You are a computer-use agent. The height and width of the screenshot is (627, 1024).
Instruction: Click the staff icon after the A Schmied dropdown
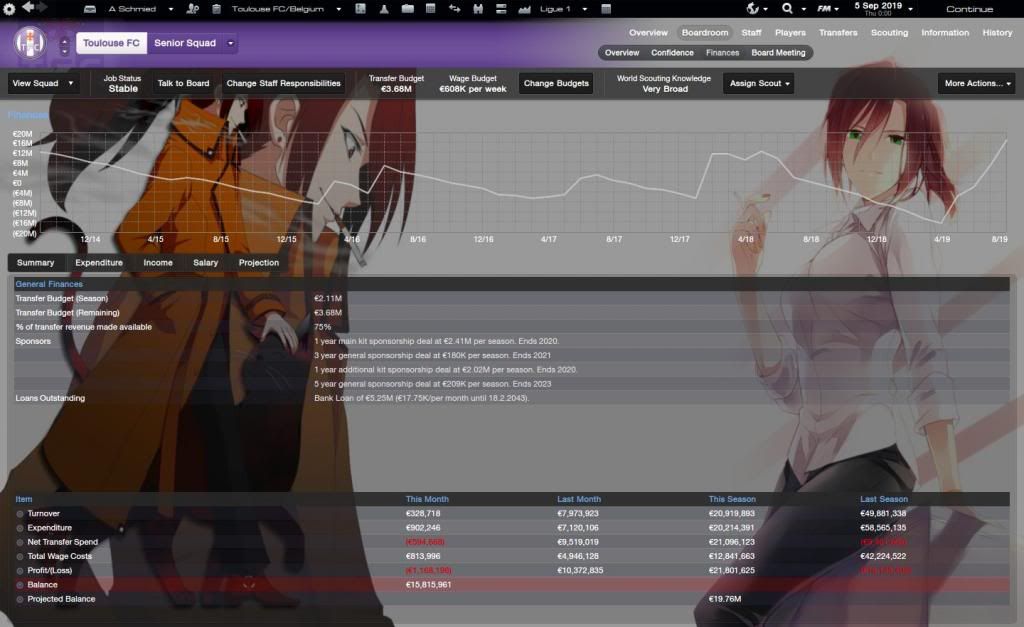click(x=193, y=9)
